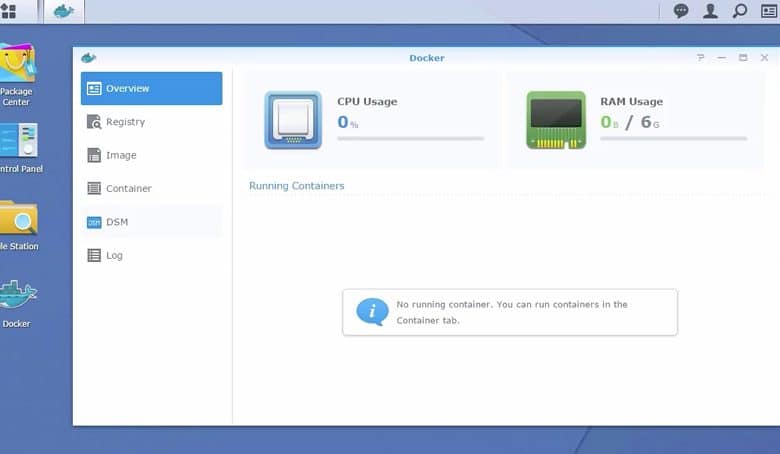Click the No running container message
This screenshot has height=454, width=780.
pyautogui.click(x=512, y=312)
